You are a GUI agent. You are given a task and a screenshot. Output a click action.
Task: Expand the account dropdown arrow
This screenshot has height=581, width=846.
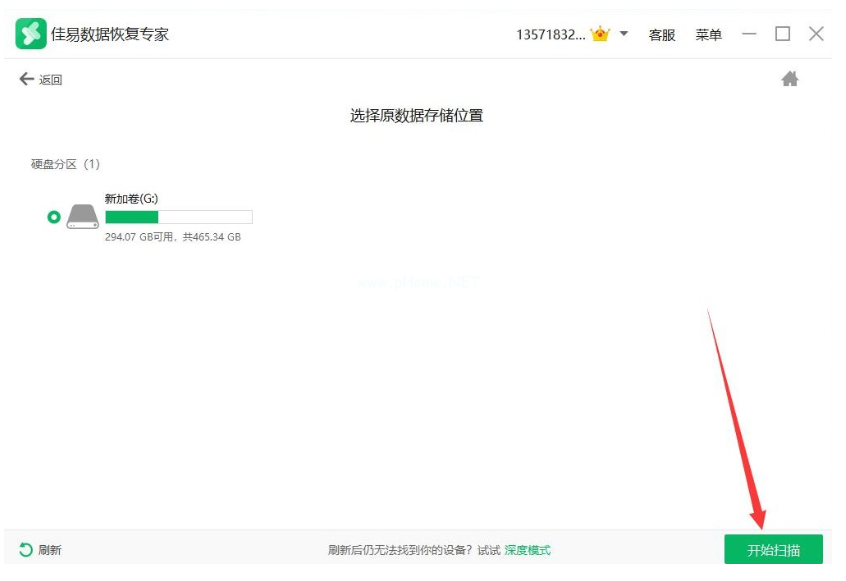coord(624,33)
